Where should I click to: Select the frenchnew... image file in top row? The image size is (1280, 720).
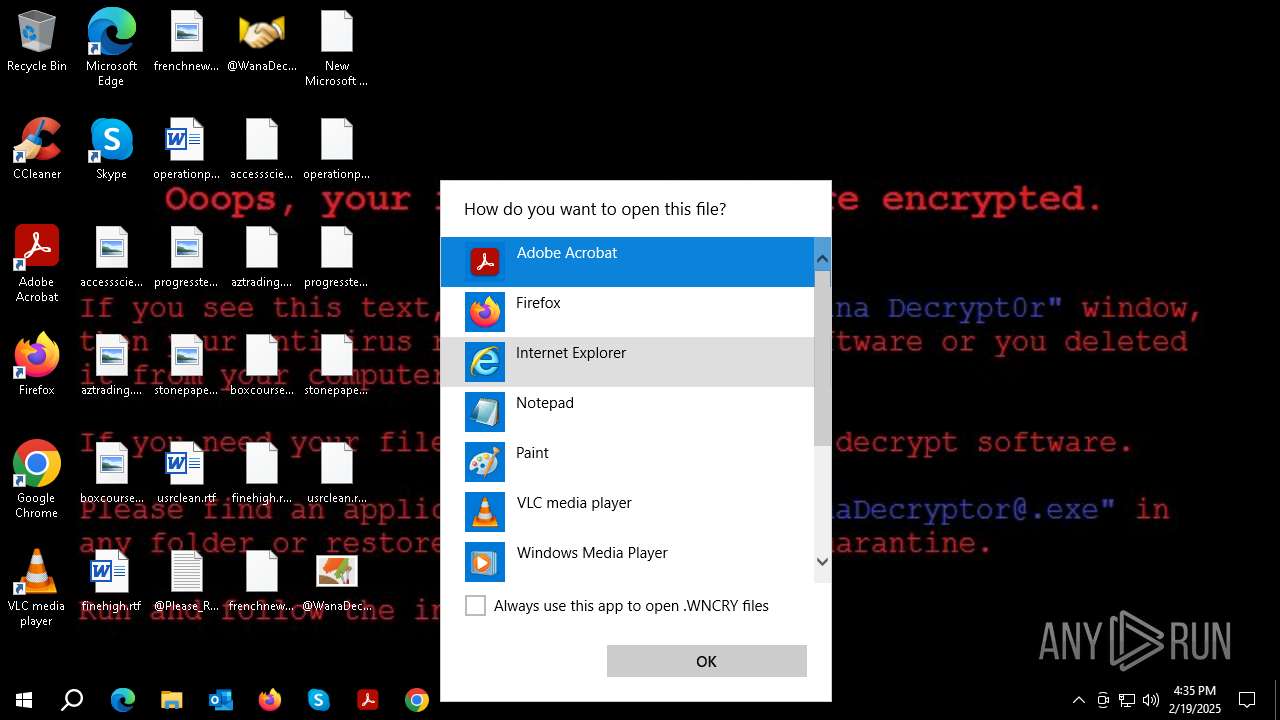tap(186, 42)
